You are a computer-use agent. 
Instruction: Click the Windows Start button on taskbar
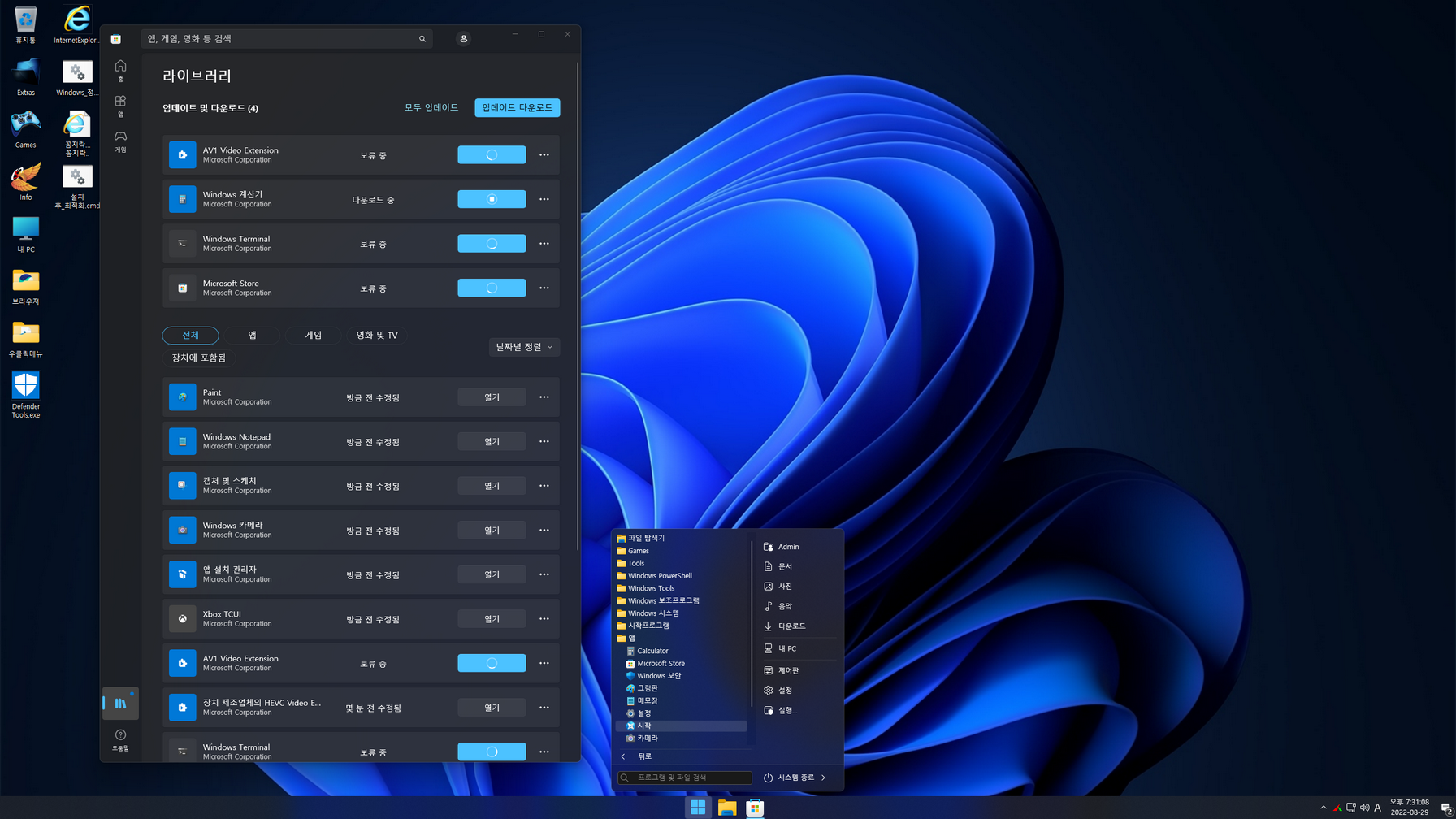click(x=698, y=808)
